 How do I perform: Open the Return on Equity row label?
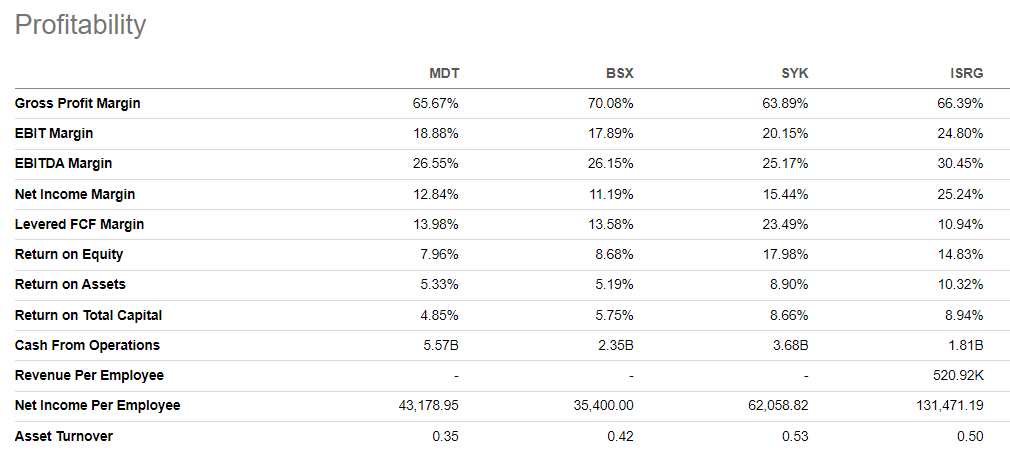coord(69,254)
